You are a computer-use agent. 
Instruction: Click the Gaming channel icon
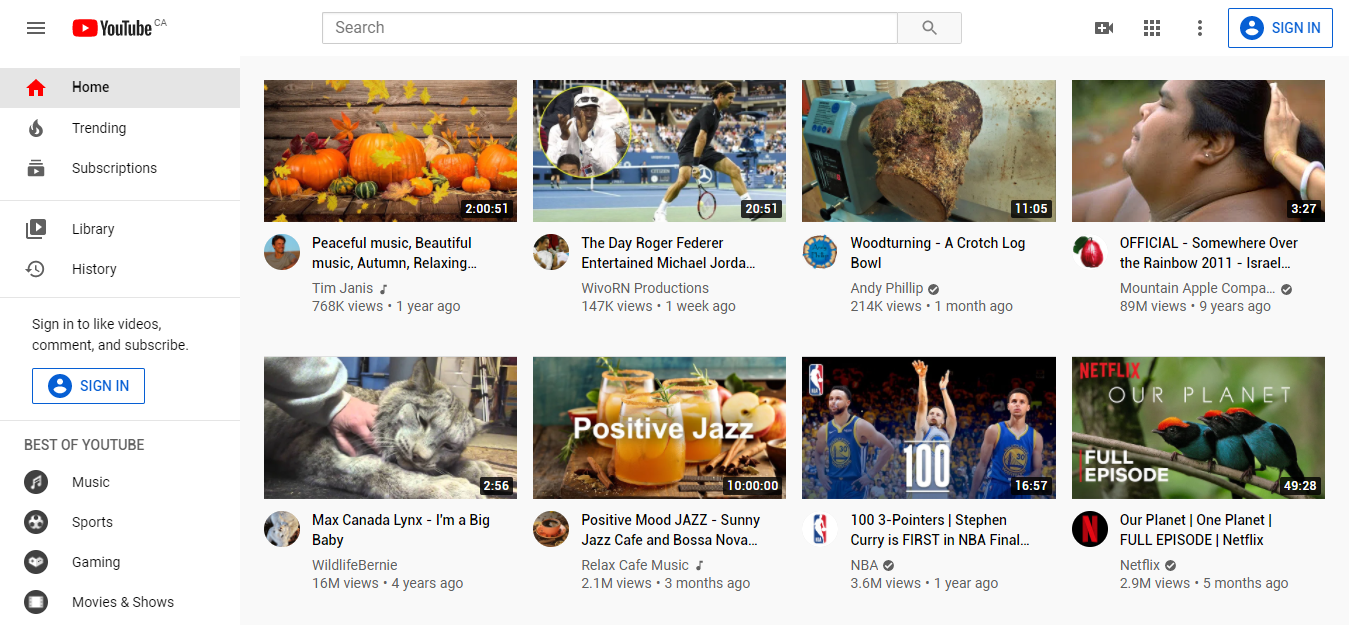(x=36, y=562)
